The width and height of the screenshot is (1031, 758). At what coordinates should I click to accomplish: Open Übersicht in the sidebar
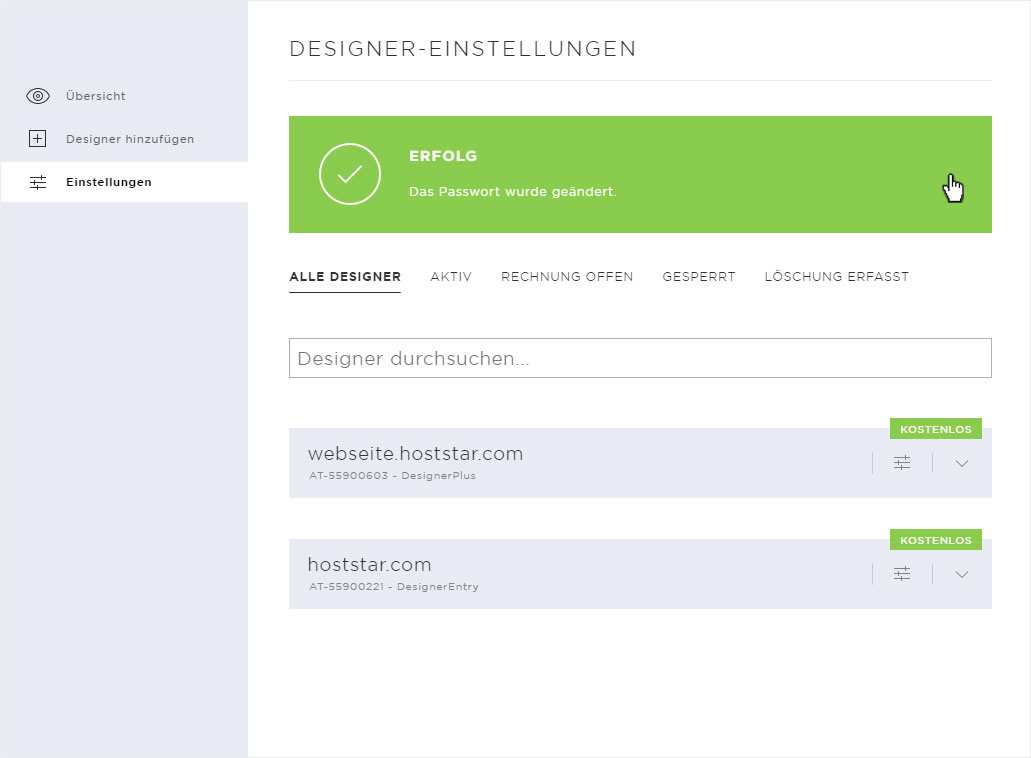pyautogui.click(x=96, y=96)
